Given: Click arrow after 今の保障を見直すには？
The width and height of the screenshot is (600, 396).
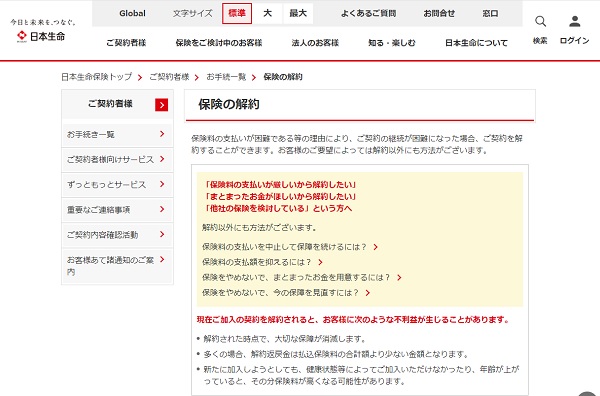Looking at the screenshot, I should click(367, 293).
